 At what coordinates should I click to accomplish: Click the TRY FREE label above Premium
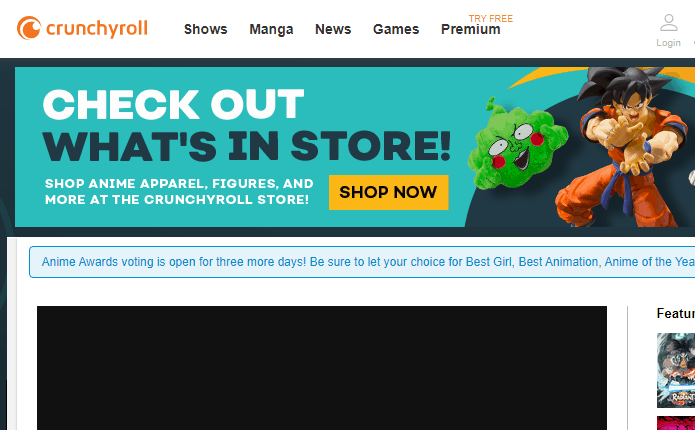click(x=491, y=19)
